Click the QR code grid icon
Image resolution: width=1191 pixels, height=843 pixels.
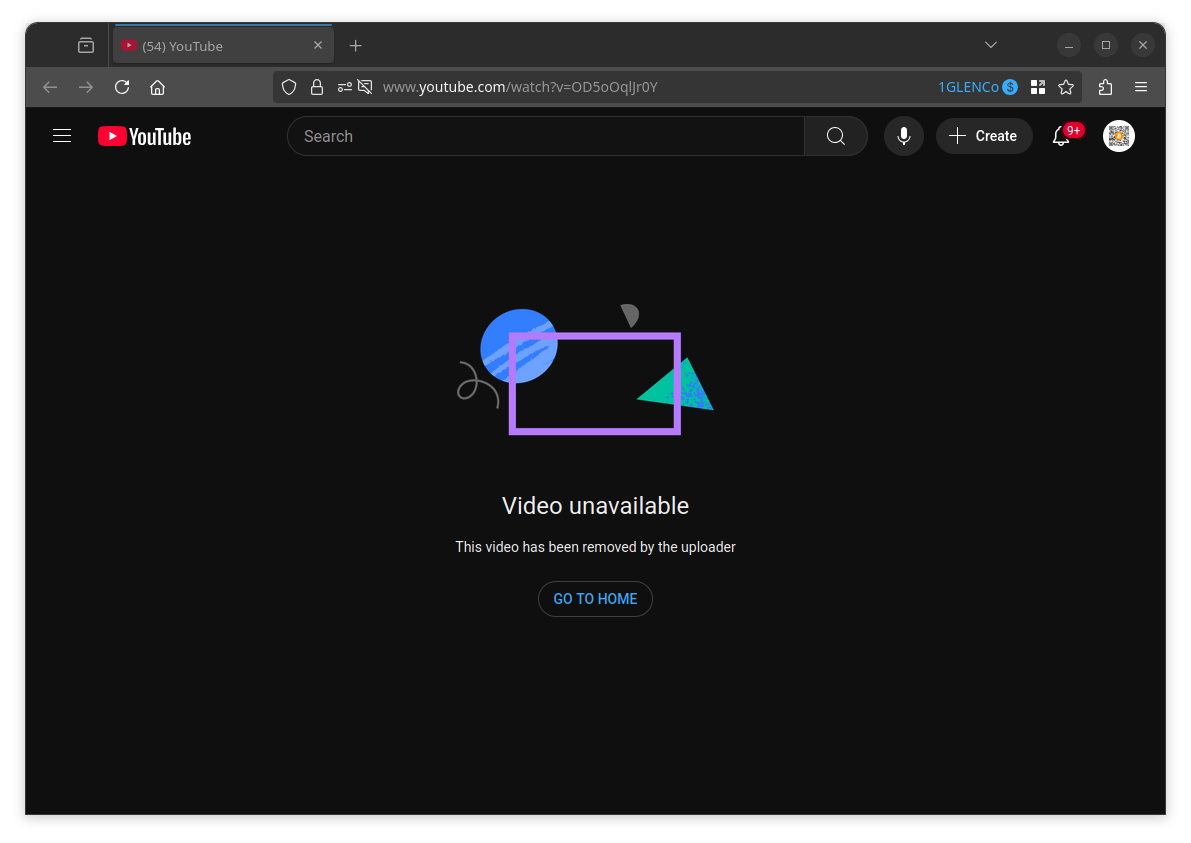1038,87
